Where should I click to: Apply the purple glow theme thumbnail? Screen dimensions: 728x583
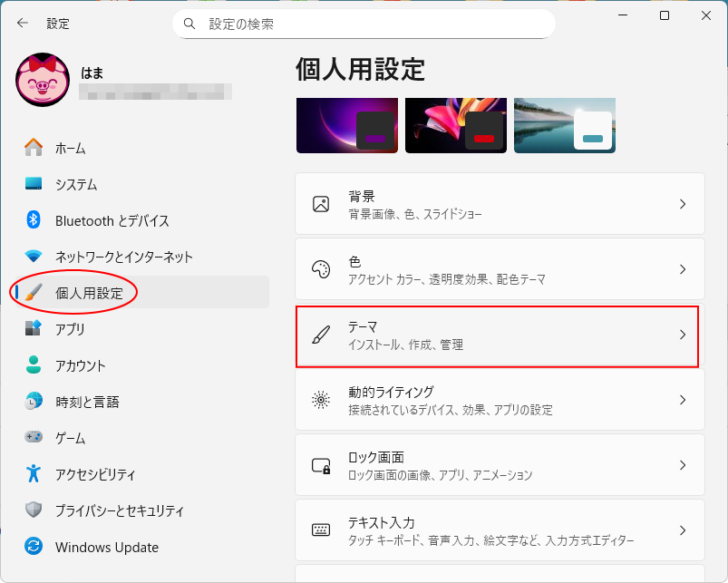point(347,125)
